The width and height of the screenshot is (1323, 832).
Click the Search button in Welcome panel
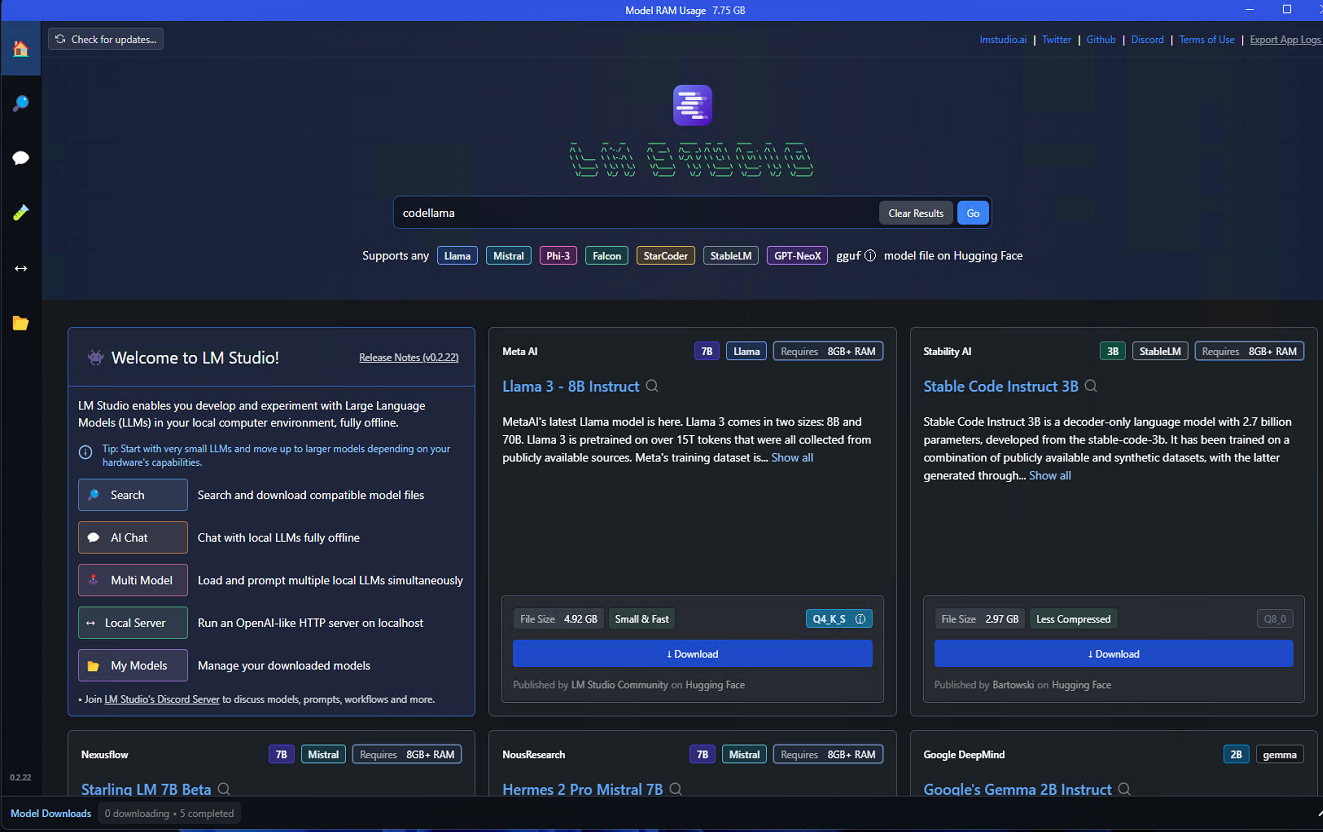(133, 495)
